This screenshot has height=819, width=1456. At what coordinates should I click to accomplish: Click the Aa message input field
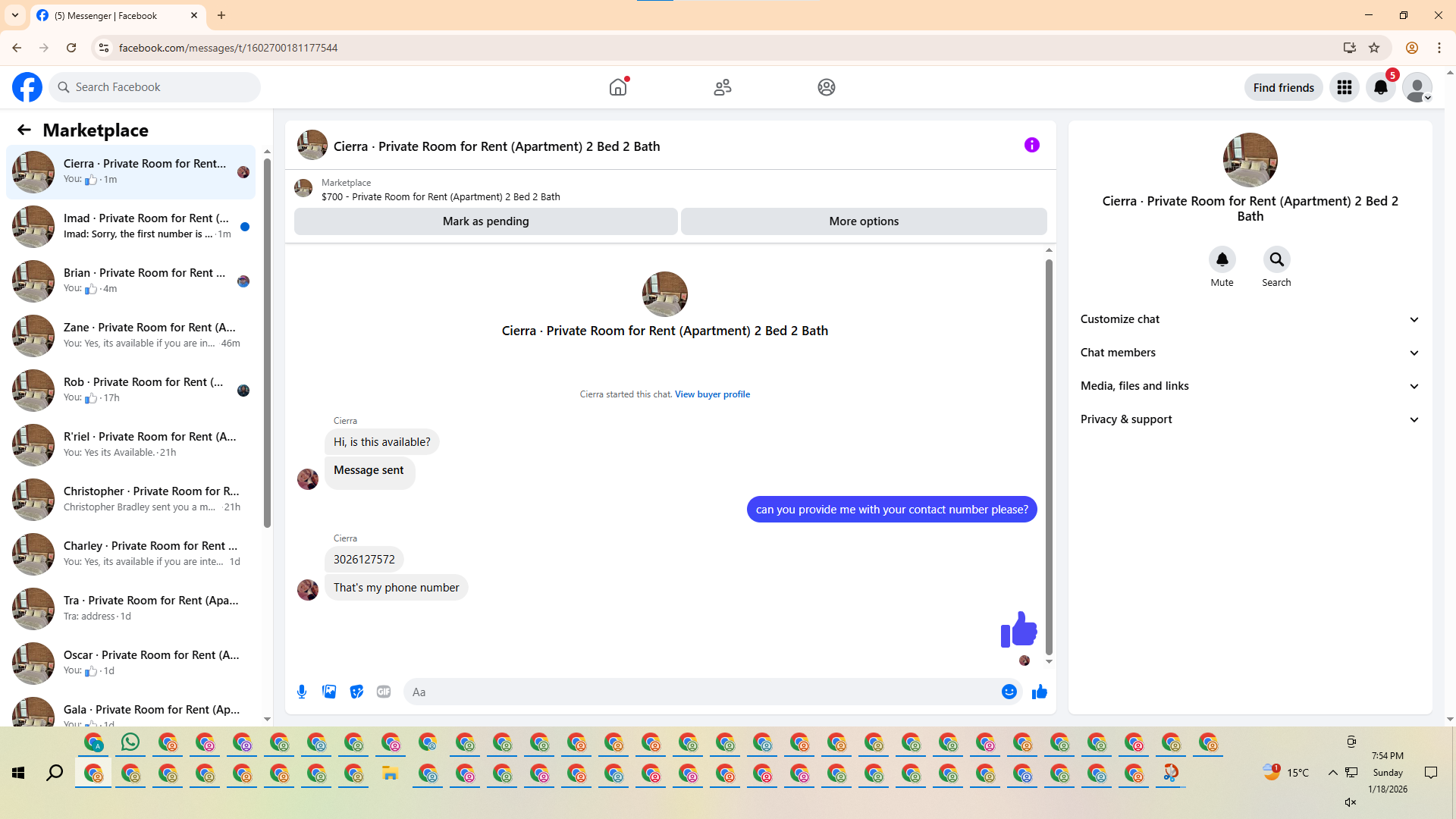(x=698, y=692)
